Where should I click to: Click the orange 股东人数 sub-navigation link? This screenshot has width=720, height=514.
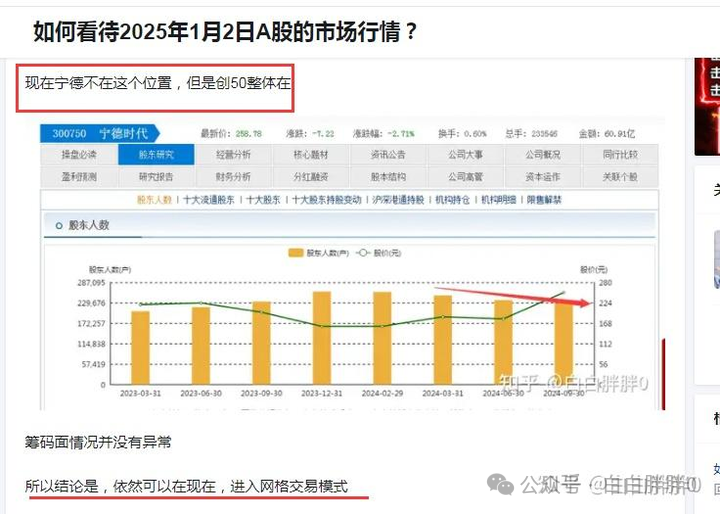154,200
